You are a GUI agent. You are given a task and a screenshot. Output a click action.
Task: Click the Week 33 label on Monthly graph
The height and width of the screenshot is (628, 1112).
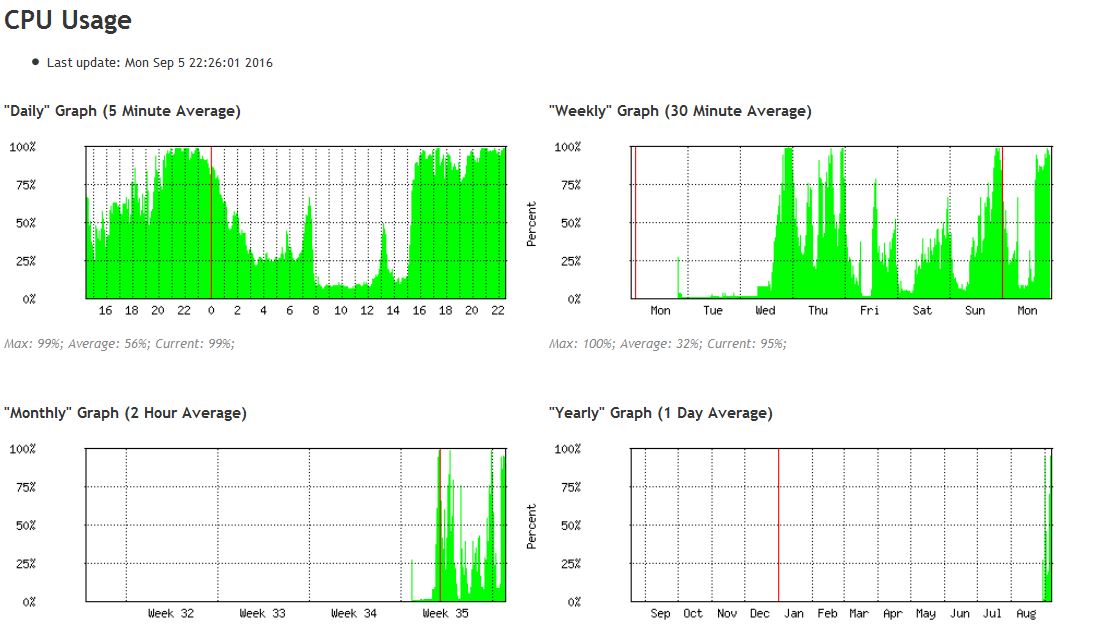[262, 613]
